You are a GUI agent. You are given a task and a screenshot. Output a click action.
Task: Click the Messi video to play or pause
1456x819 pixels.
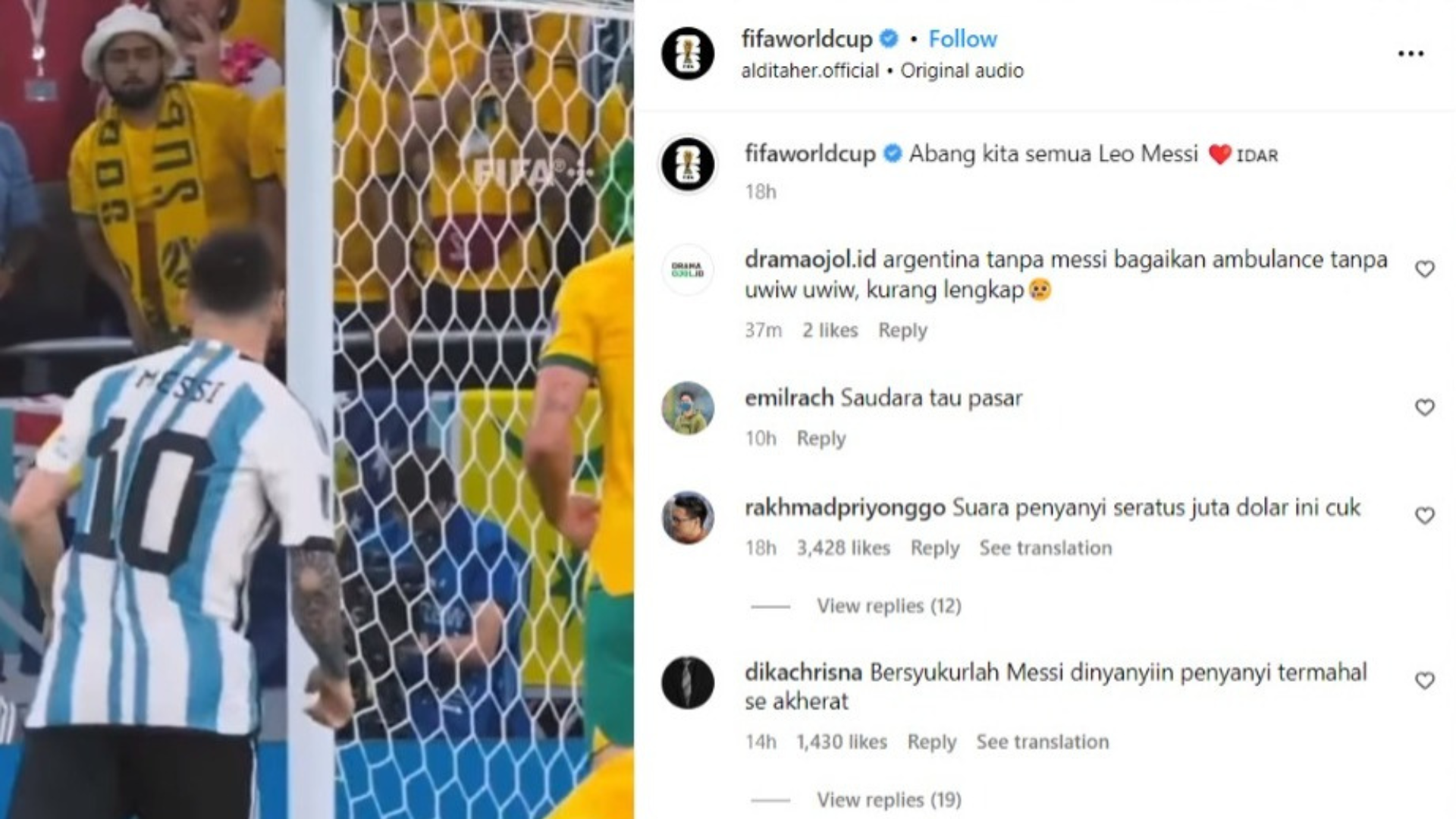317,409
